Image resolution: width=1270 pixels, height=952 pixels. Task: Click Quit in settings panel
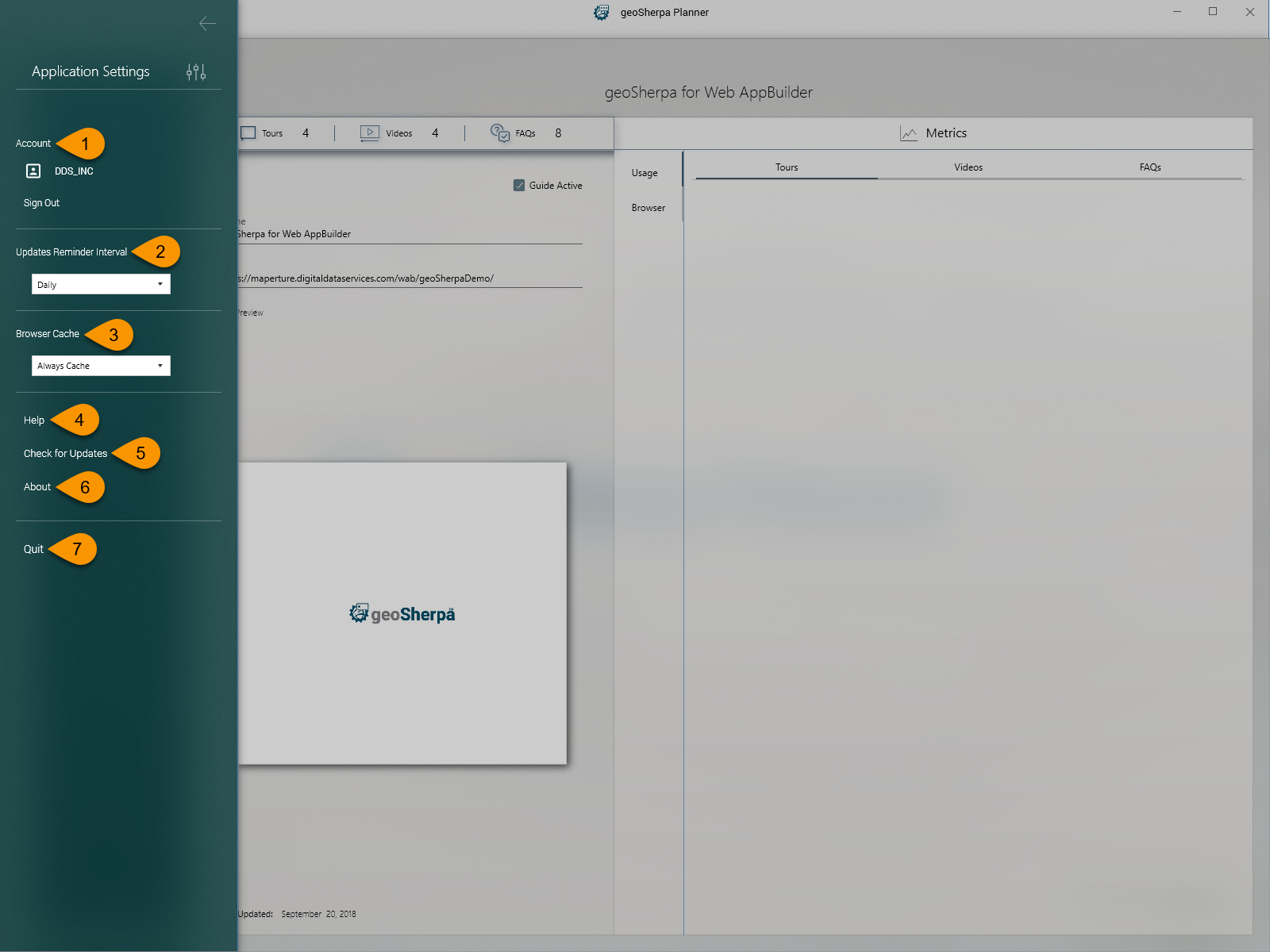pos(33,549)
